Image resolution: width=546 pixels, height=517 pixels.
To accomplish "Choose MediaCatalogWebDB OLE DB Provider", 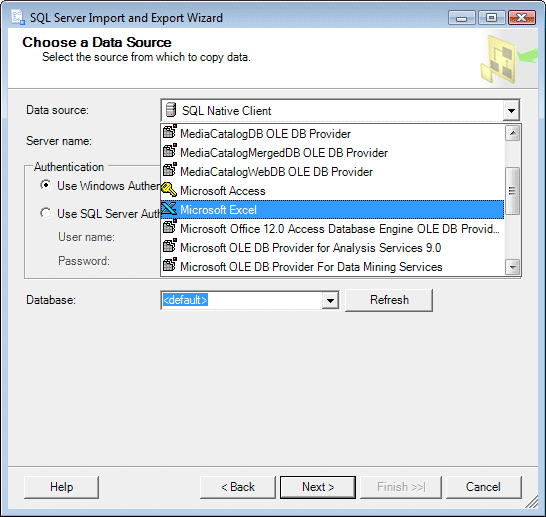I will pyautogui.click(x=332, y=172).
